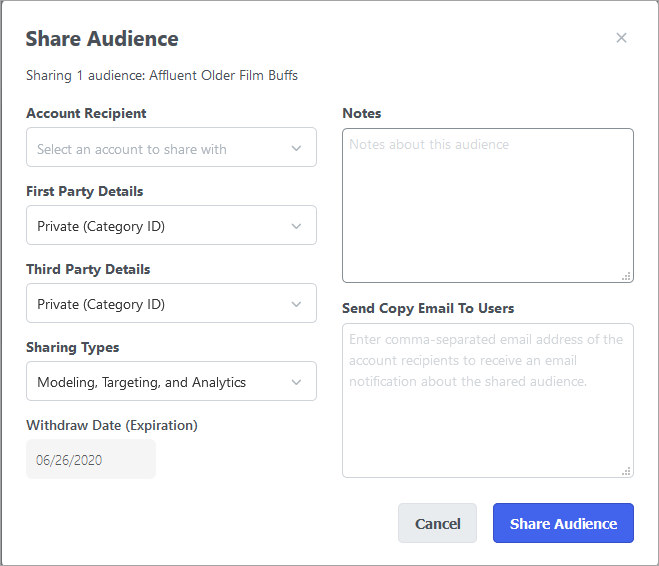The height and width of the screenshot is (566, 659).
Task: Click the Third Party Details chevron arrow
Action: [296, 304]
